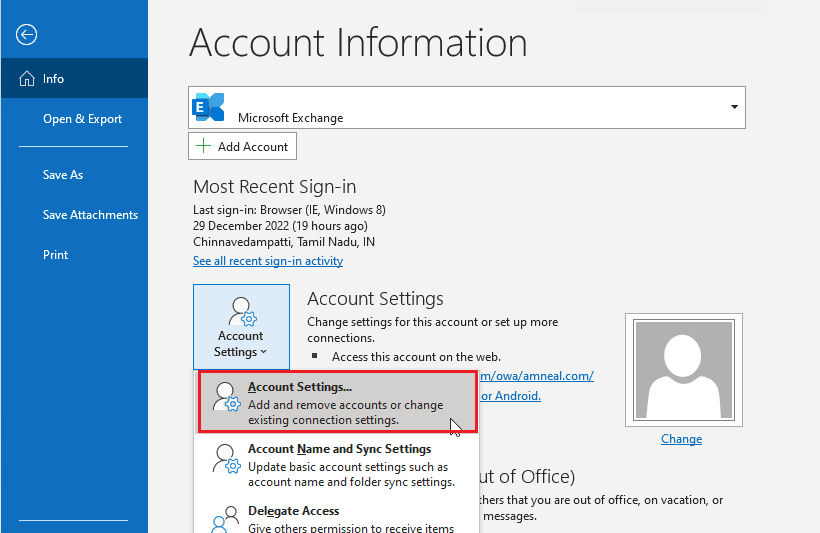Click the green plus icon on Add Account

203,146
